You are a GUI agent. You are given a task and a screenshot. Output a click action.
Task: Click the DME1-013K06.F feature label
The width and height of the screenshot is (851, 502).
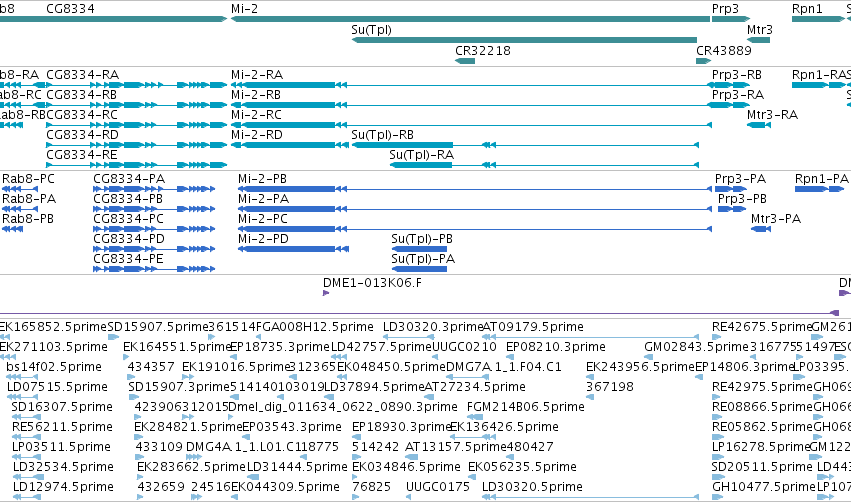[372, 283]
